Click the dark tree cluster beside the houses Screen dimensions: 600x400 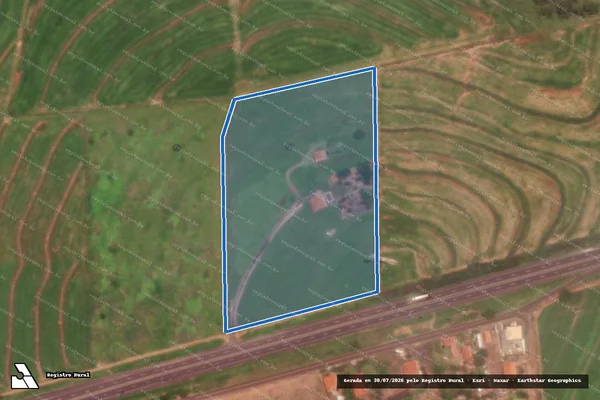[354, 189]
